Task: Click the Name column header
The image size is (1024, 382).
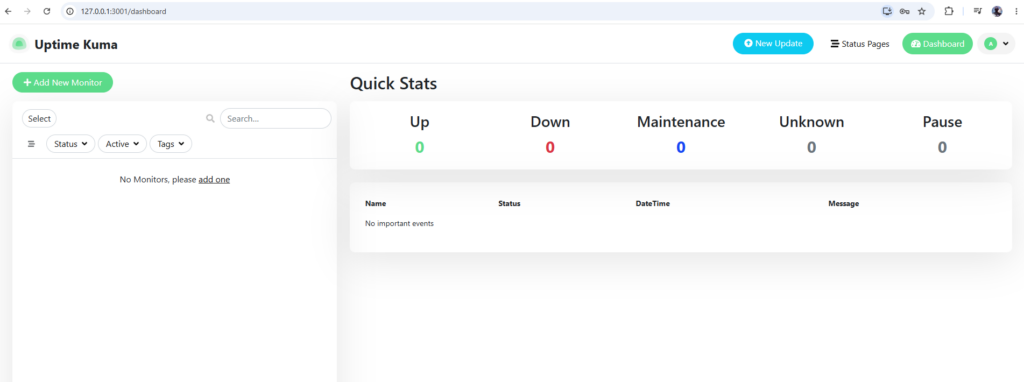Action: point(376,204)
